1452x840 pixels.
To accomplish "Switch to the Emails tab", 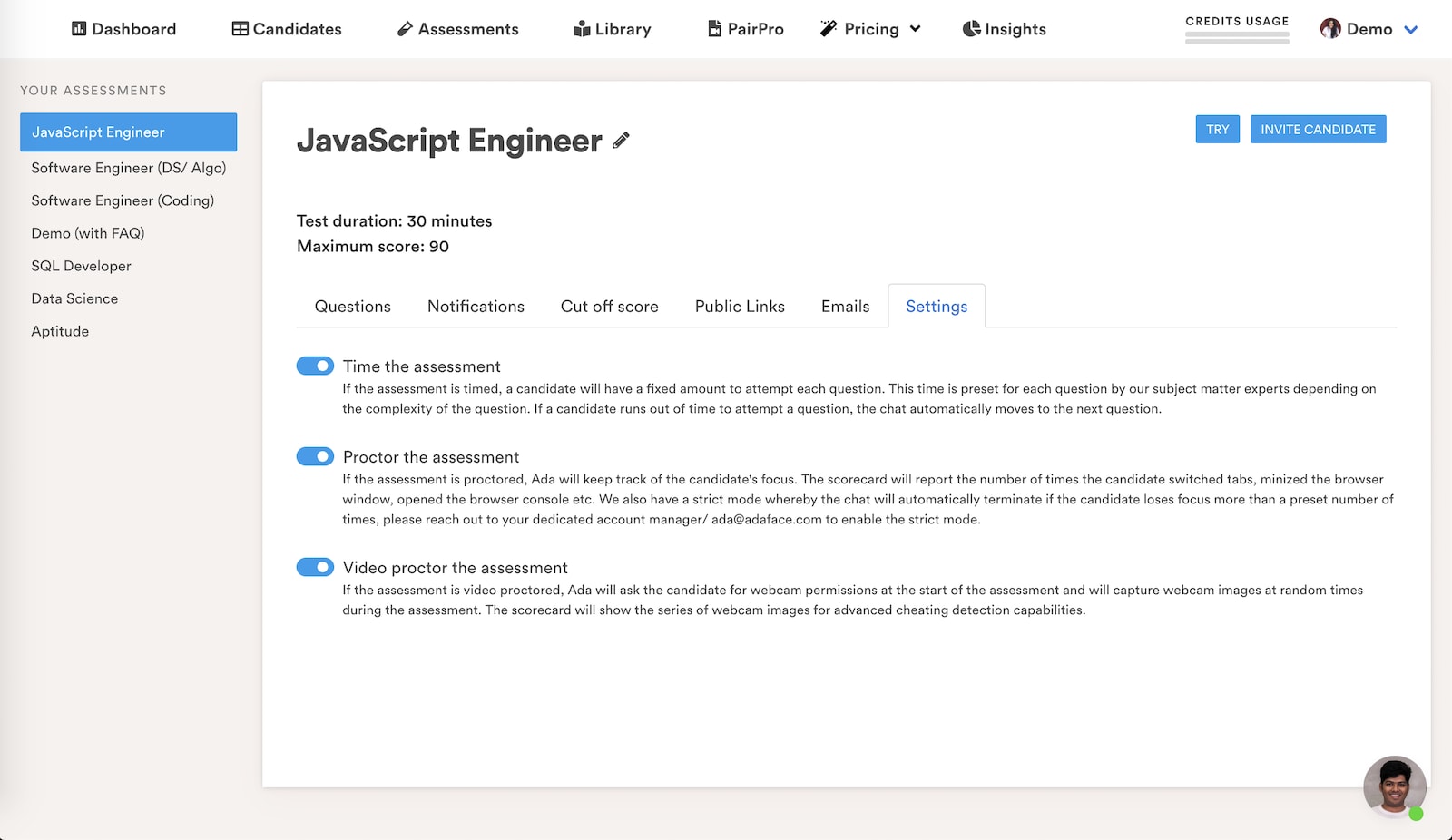I will (845, 307).
